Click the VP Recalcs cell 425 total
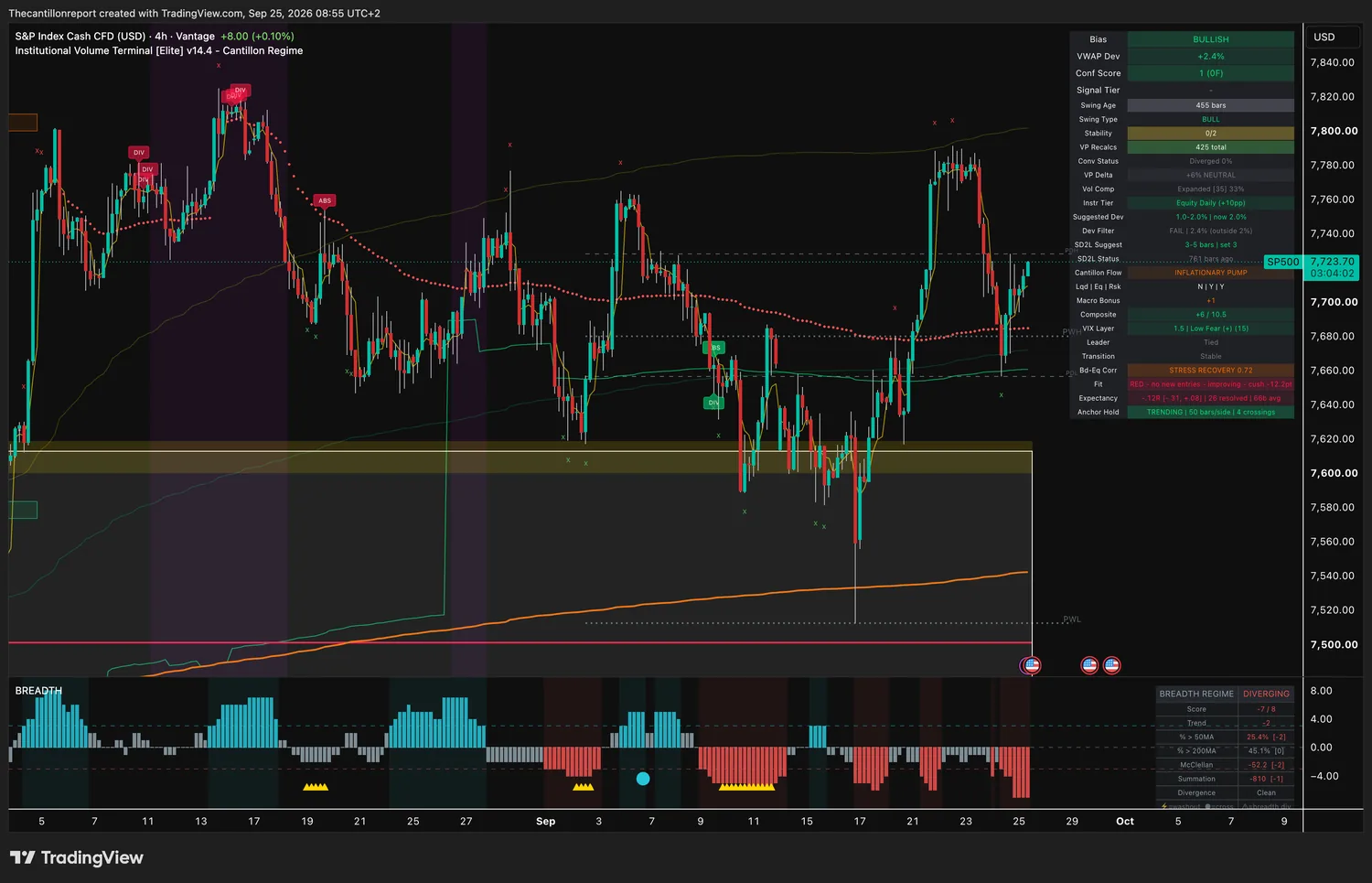This screenshot has height=883, width=1372. [1211, 147]
